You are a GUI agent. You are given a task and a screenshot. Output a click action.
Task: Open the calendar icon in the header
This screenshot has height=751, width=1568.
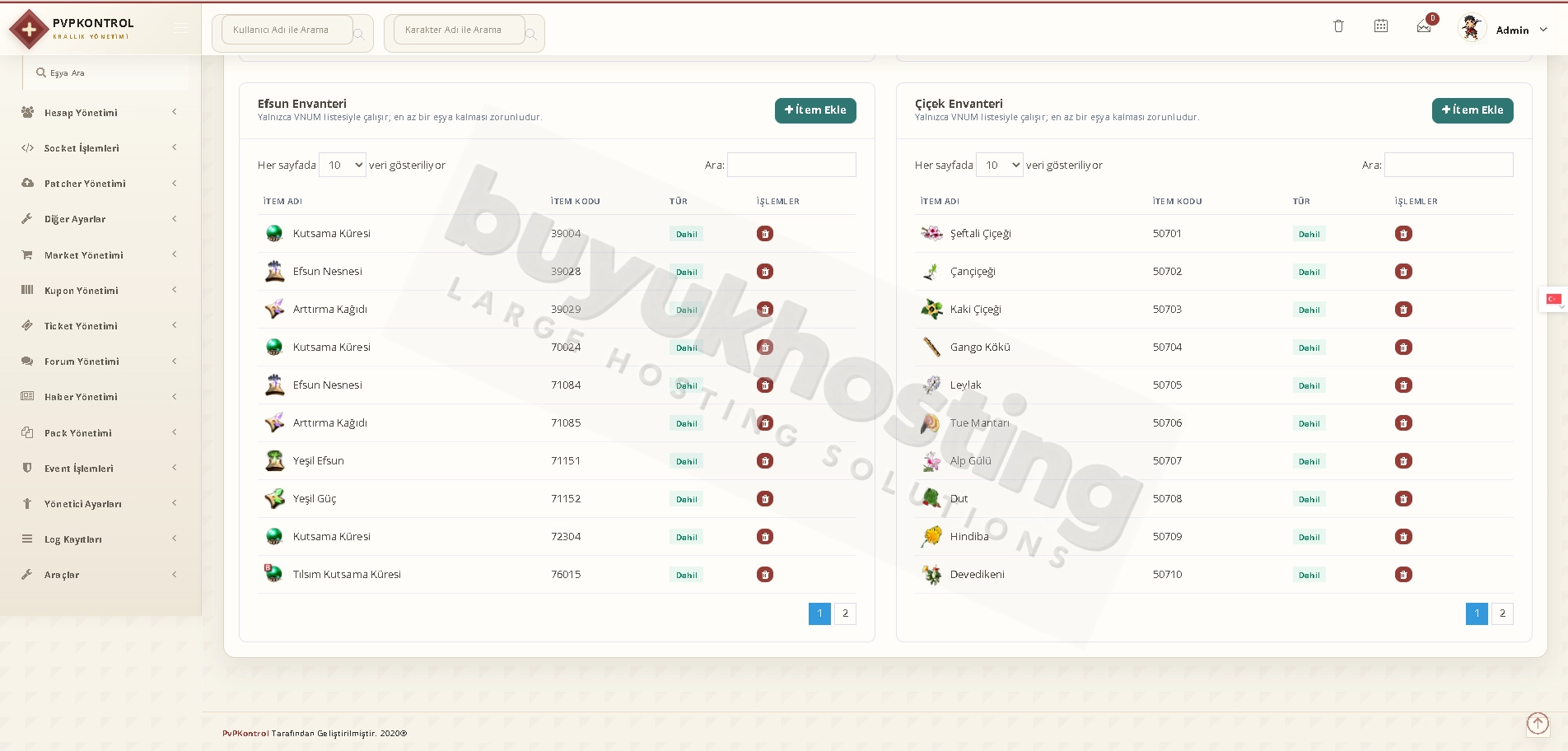point(1381,26)
